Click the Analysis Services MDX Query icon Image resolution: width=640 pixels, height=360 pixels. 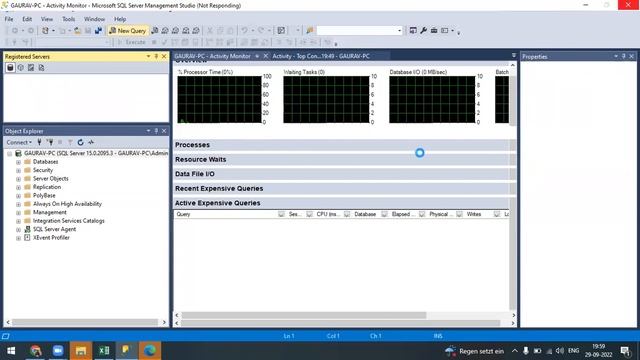point(165,31)
